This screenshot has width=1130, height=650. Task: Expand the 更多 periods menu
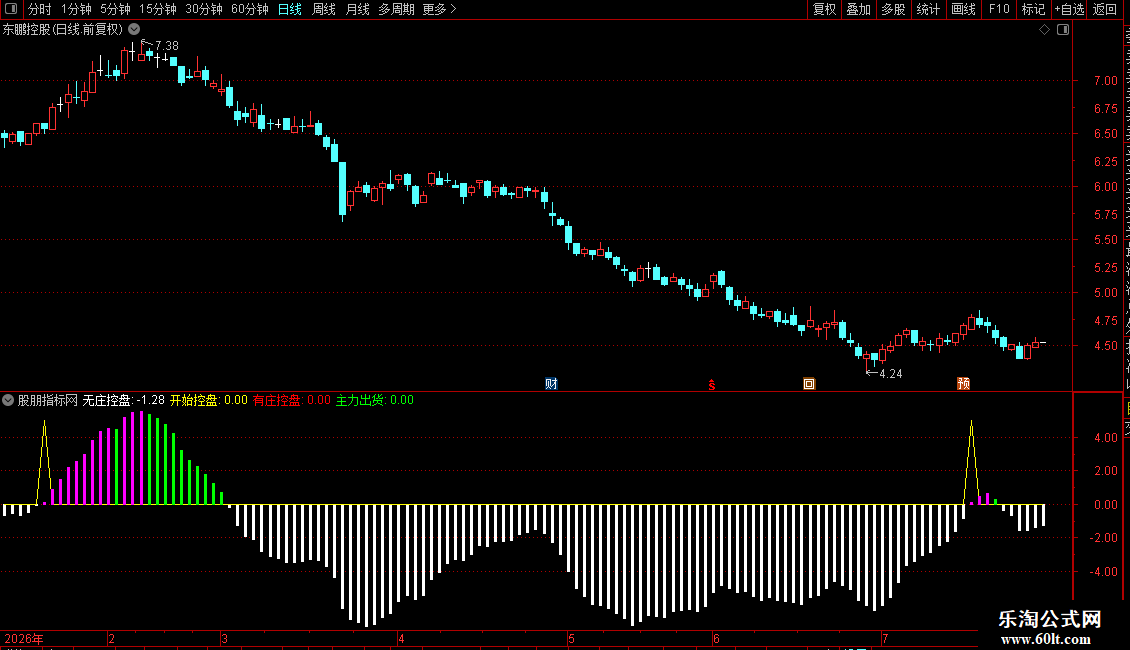pos(440,9)
